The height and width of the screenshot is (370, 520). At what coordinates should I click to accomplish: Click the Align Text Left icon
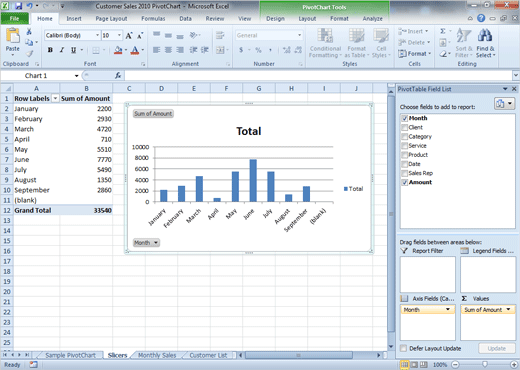(156, 50)
